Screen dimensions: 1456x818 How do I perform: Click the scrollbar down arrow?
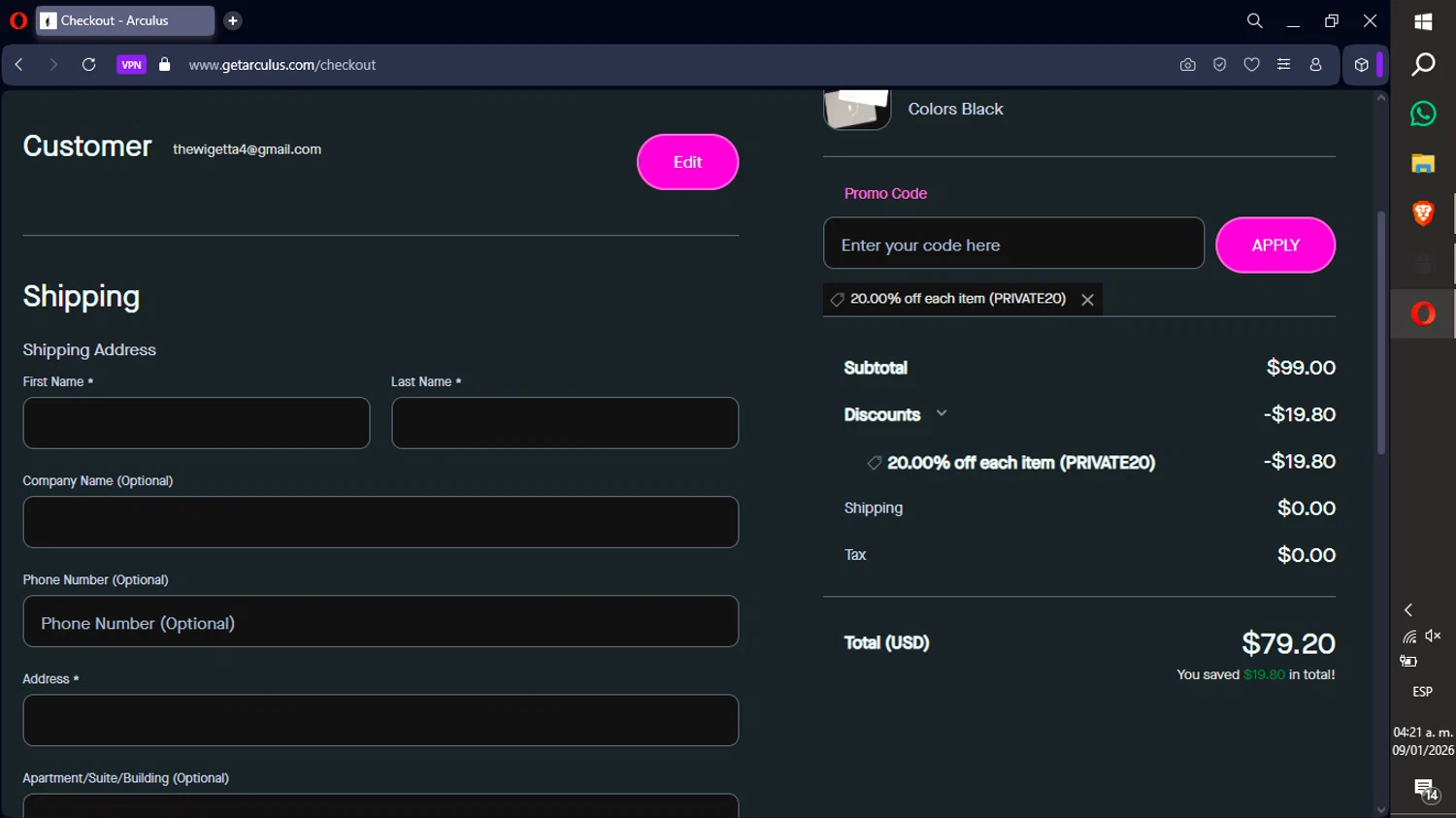[x=1381, y=809]
